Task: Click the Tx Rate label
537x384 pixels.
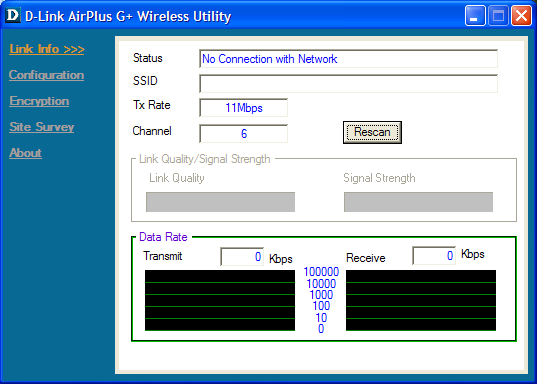Action: (x=152, y=105)
